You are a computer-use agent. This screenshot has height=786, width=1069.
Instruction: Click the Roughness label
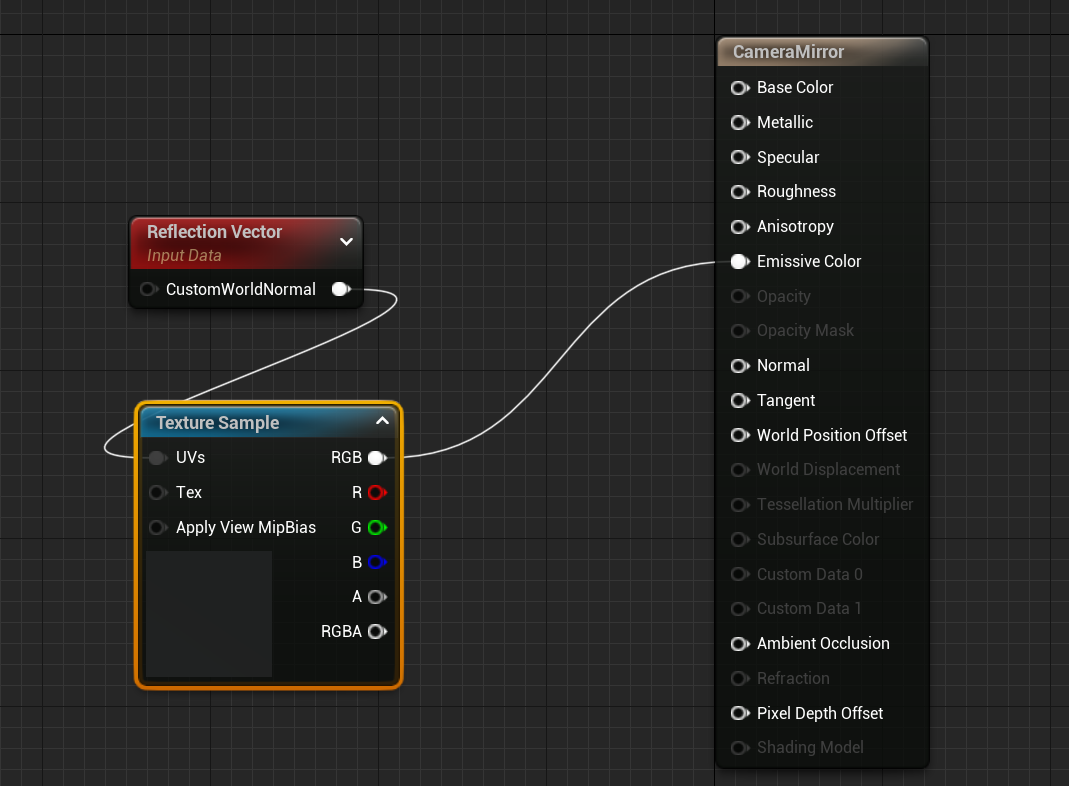pyautogui.click(x=796, y=192)
